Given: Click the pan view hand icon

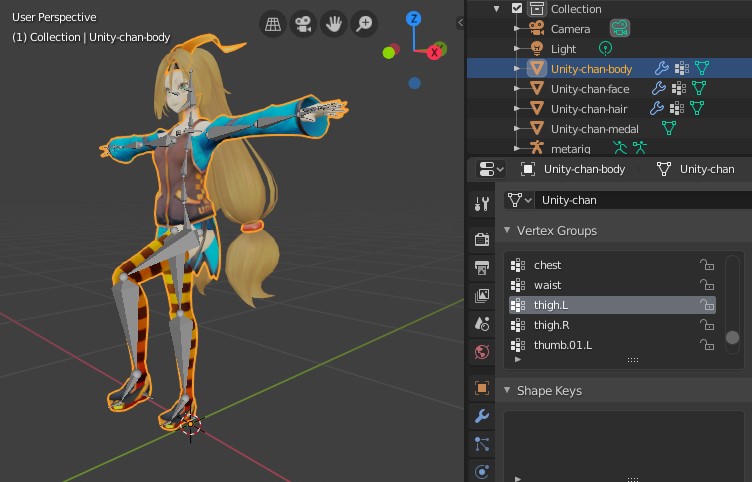Looking at the screenshot, I should pos(334,24).
